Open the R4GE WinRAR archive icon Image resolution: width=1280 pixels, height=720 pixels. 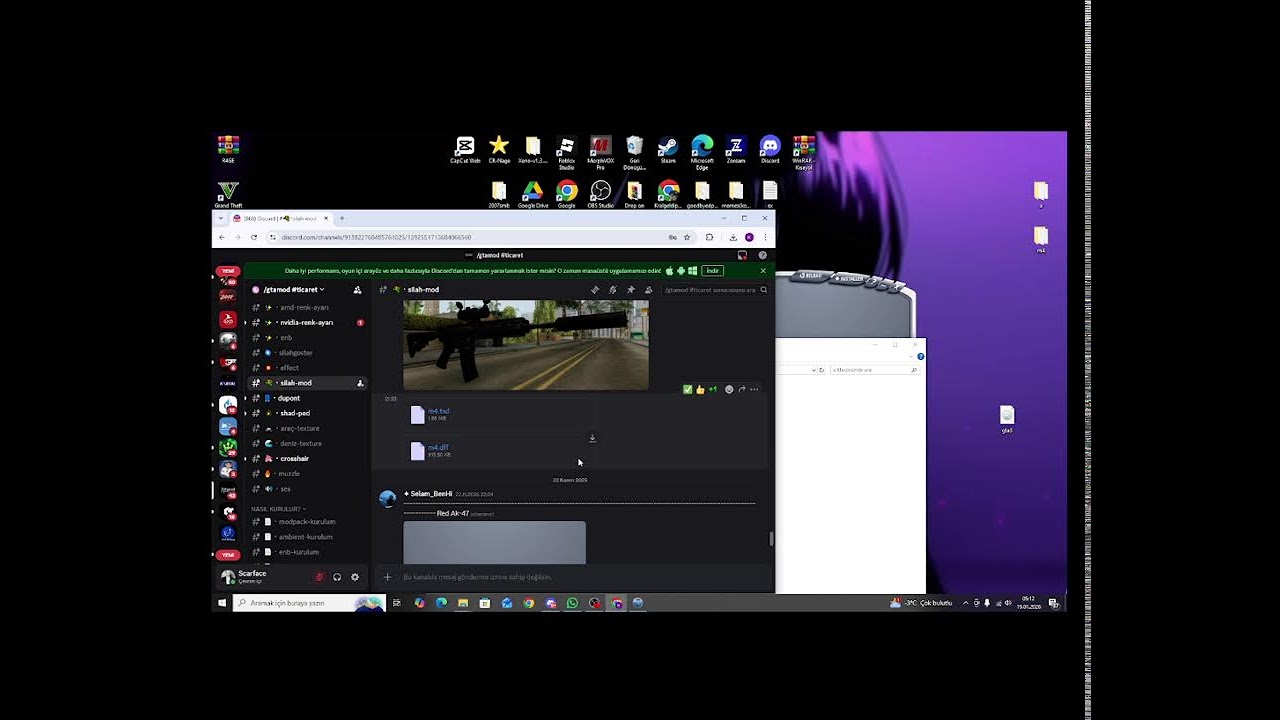[228, 150]
